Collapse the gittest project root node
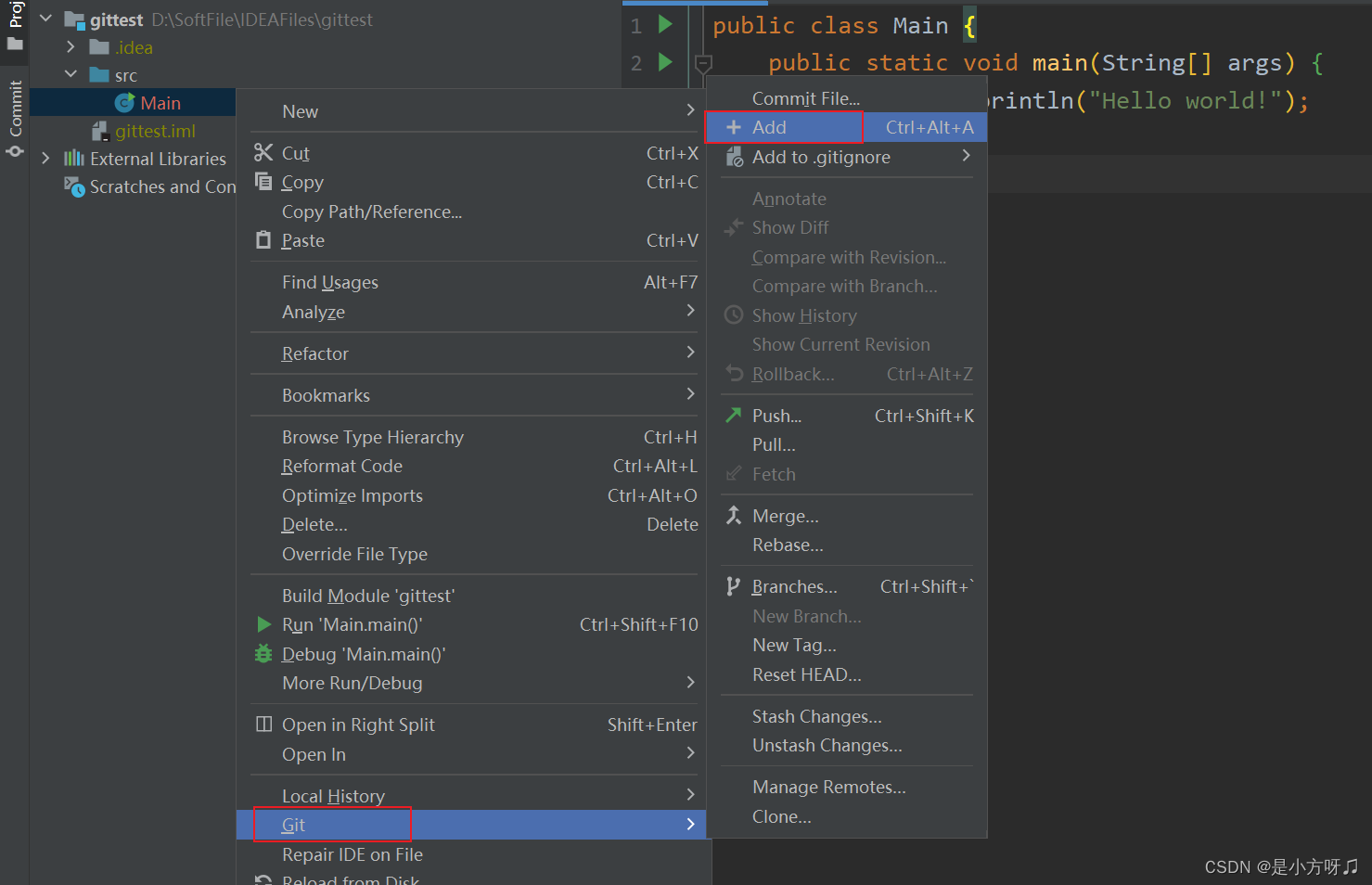 coord(45,19)
